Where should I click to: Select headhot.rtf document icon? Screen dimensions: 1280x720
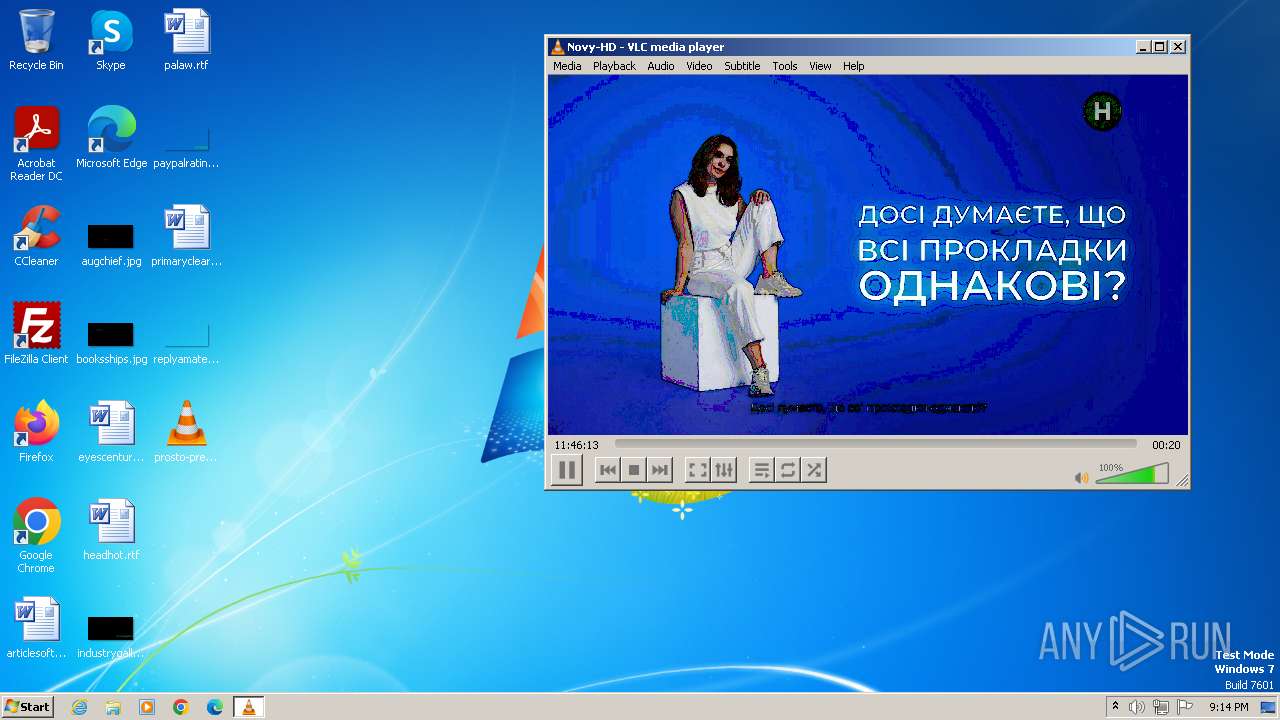[111, 530]
